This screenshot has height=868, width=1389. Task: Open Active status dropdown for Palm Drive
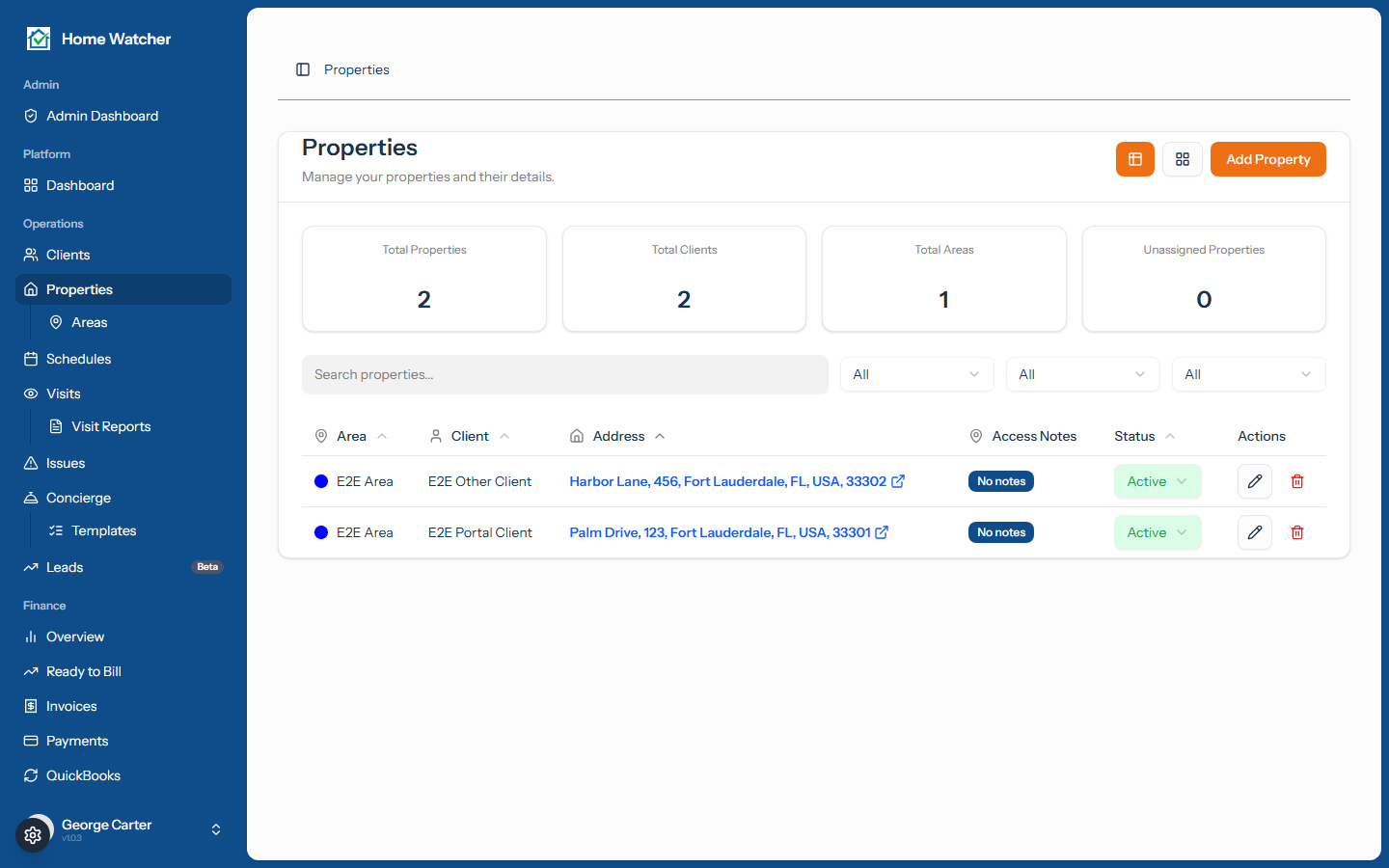click(1157, 532)
